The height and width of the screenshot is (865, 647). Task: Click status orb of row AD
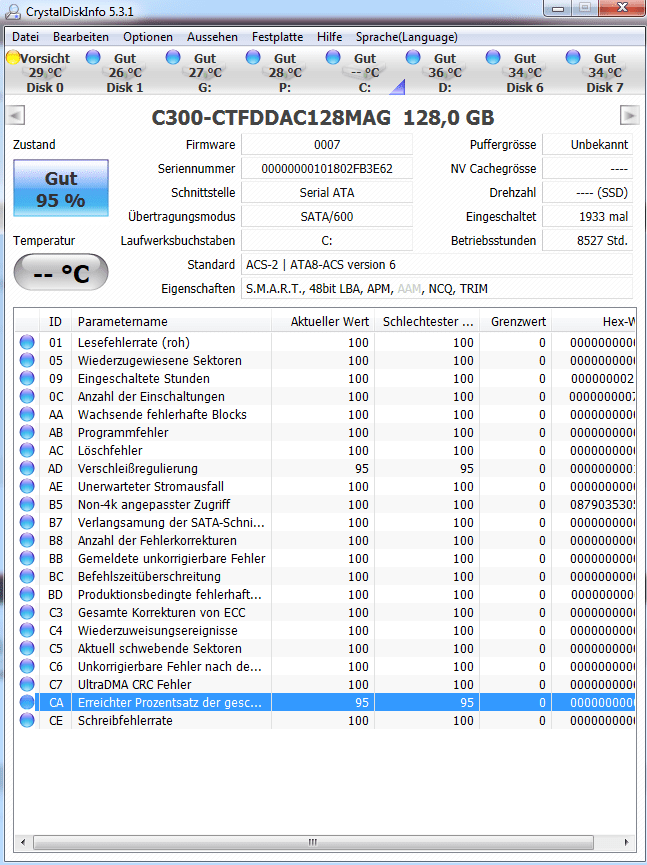pyautogui.click(x=27, y=468)
